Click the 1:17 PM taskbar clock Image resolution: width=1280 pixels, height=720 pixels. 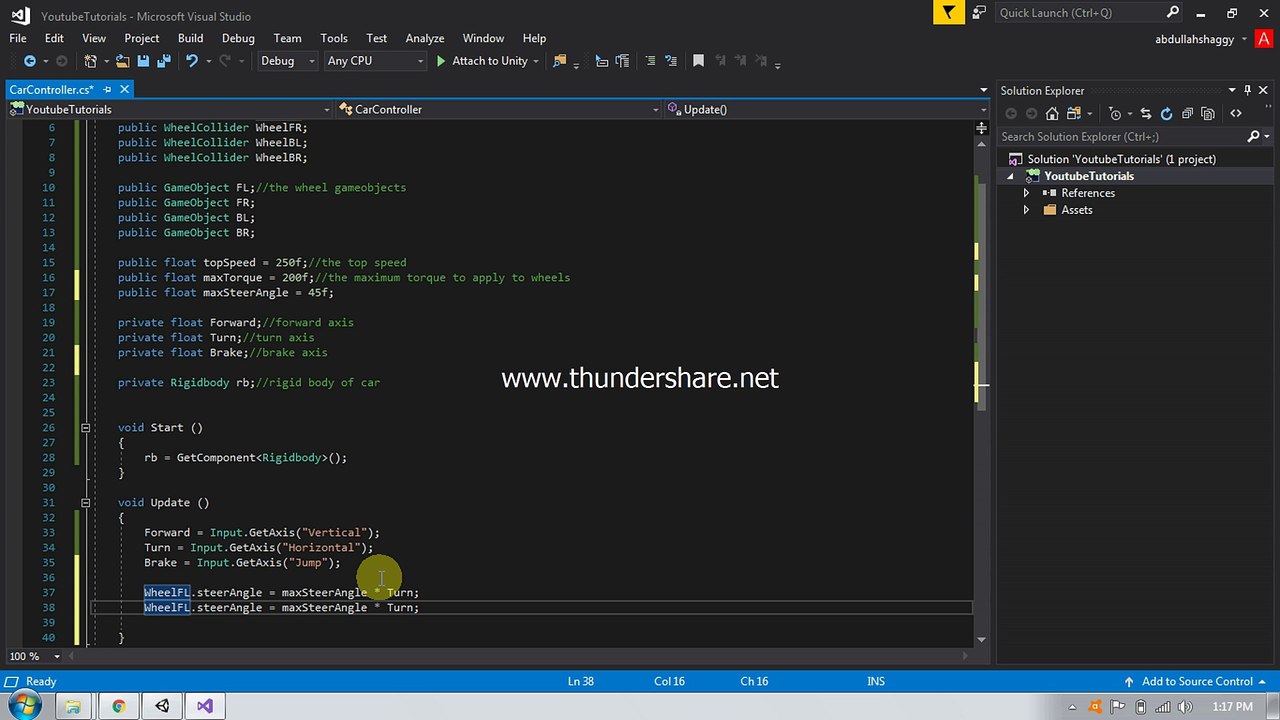click(x=1232, y=707)
